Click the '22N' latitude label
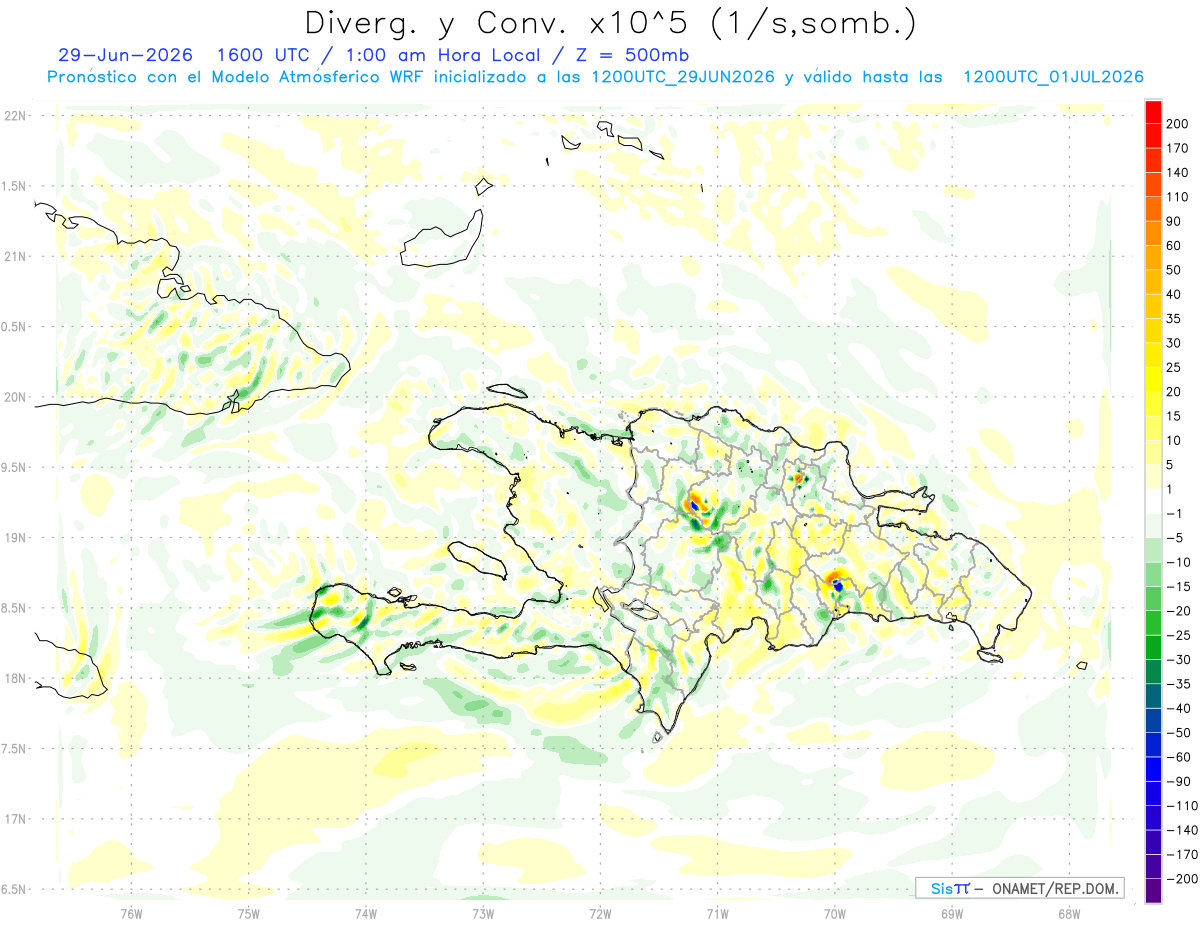The height and width of the screenshot is (927, 1200). 15,116
